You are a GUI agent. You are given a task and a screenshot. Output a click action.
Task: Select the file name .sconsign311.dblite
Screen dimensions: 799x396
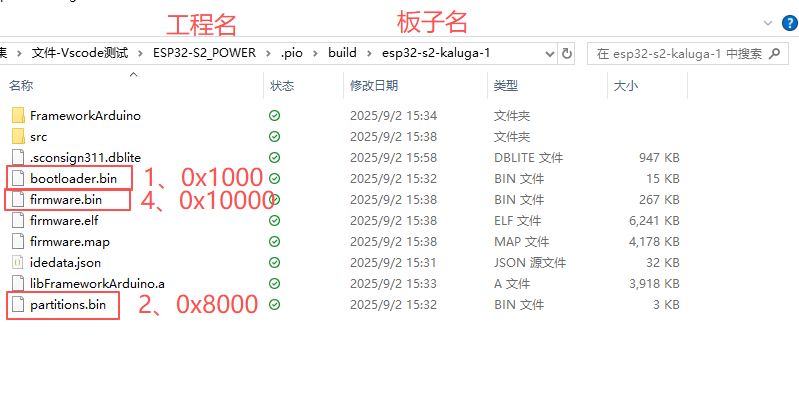[85, 157]
